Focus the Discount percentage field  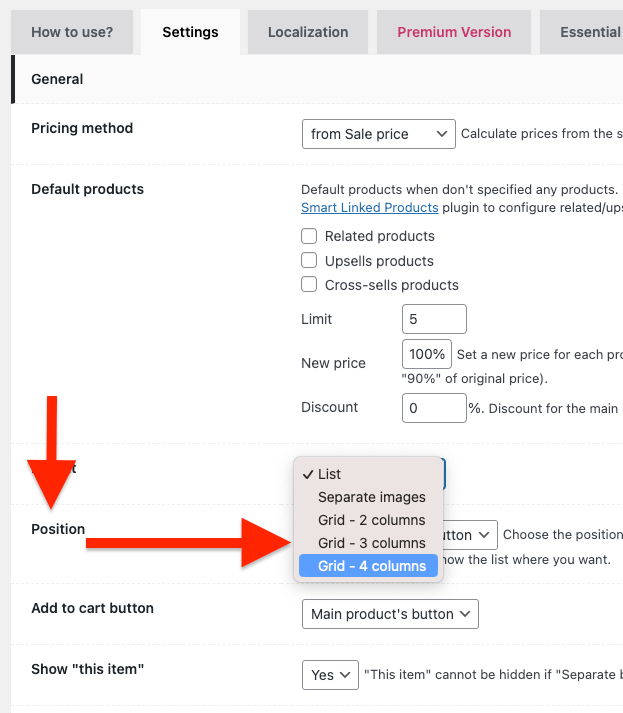click(x=434, y=408)
